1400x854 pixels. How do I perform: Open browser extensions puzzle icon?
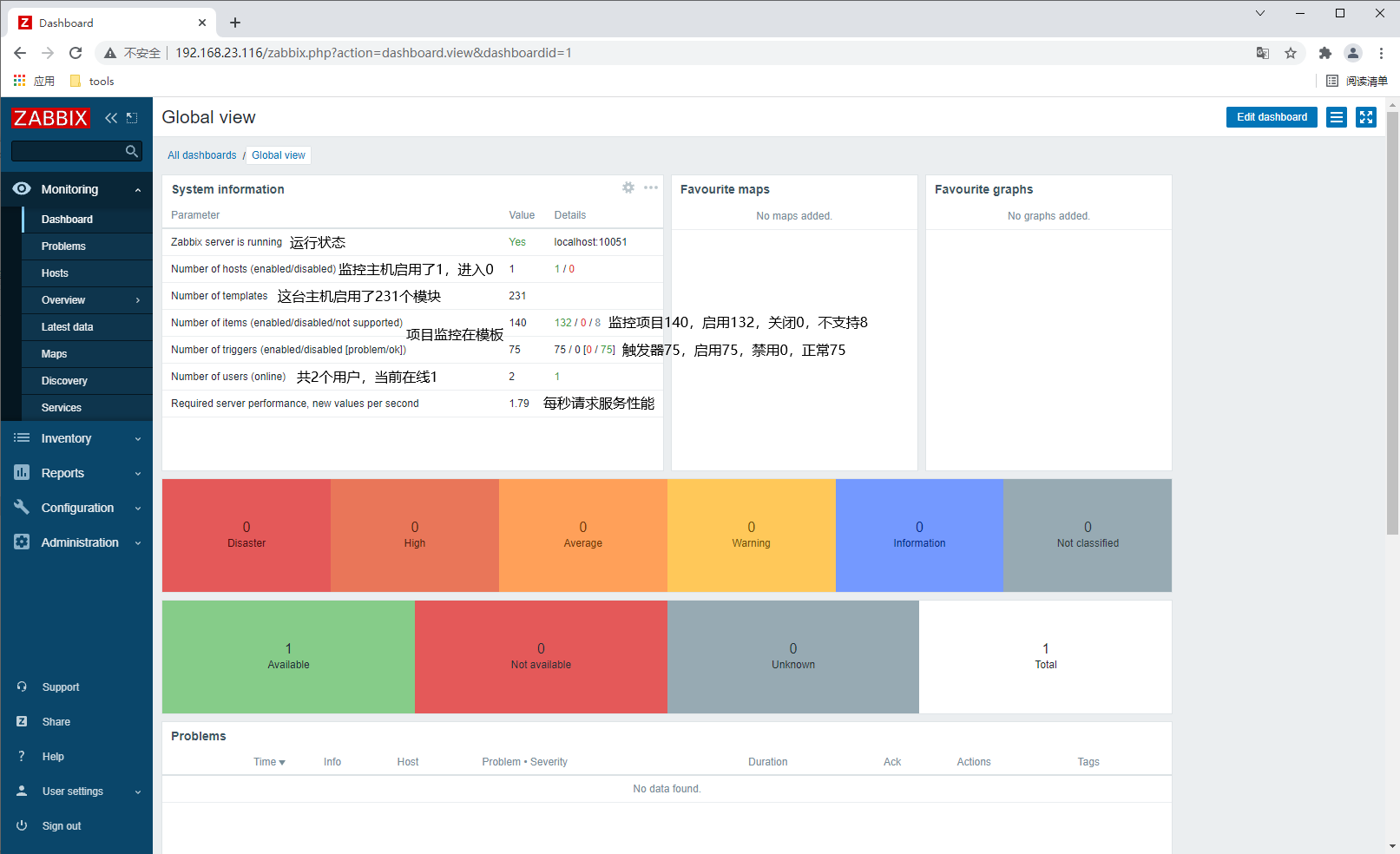[x=1324, y=53]
